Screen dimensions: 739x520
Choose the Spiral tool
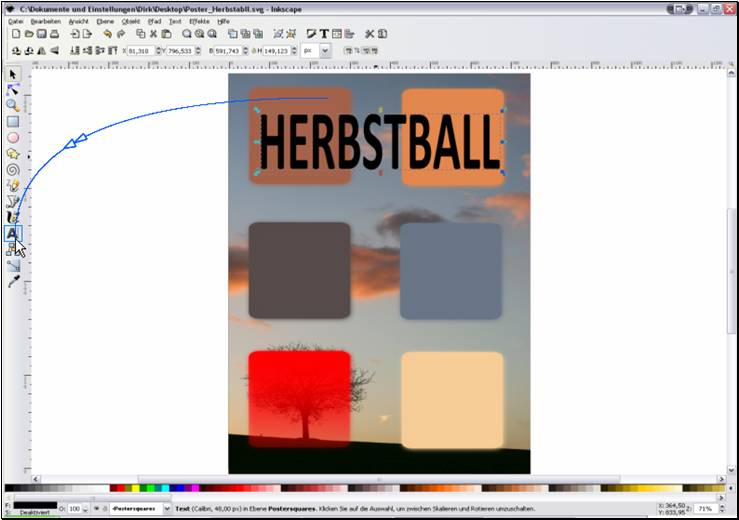[13, 170]
